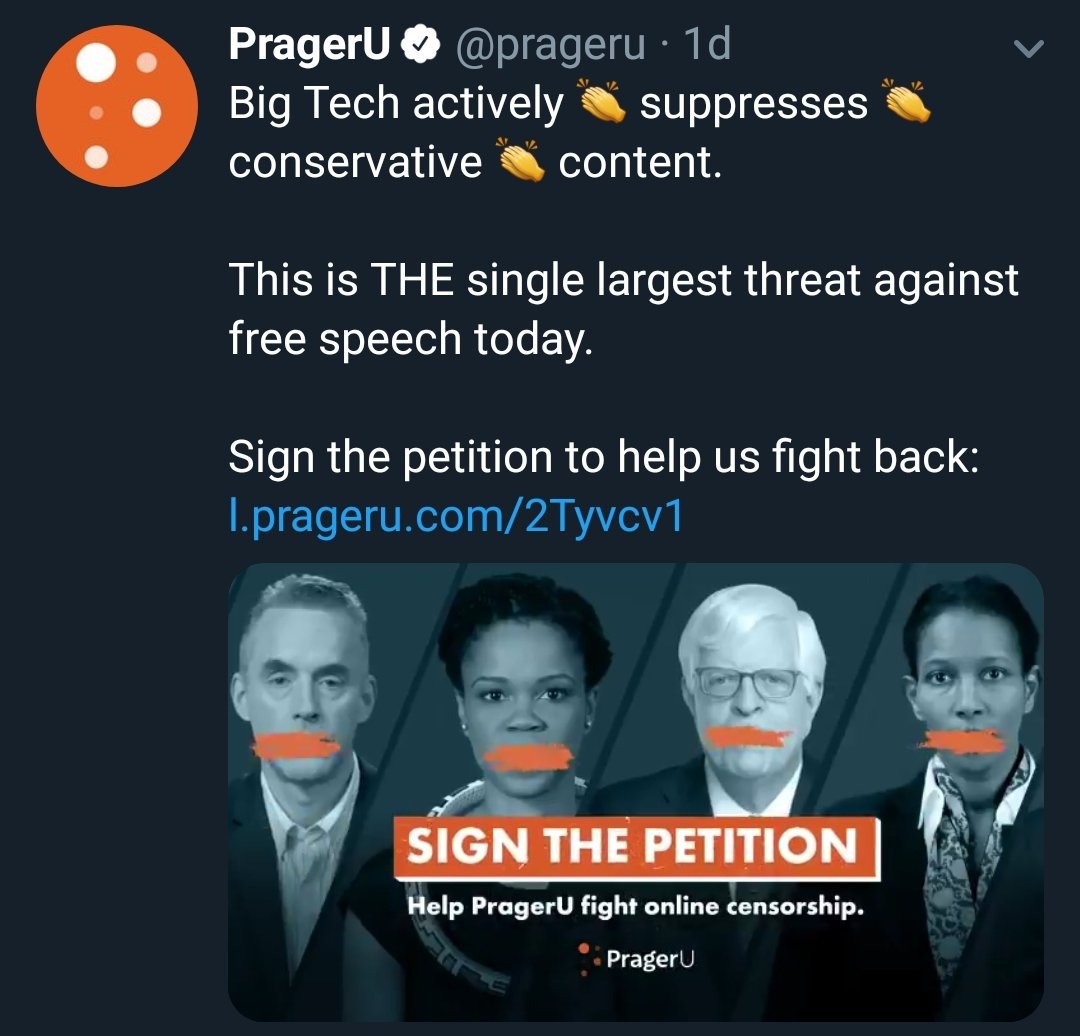1080x1036 pixels.
Task: Click the clap emoji after 'suppresses'
Action: (906, 101)
